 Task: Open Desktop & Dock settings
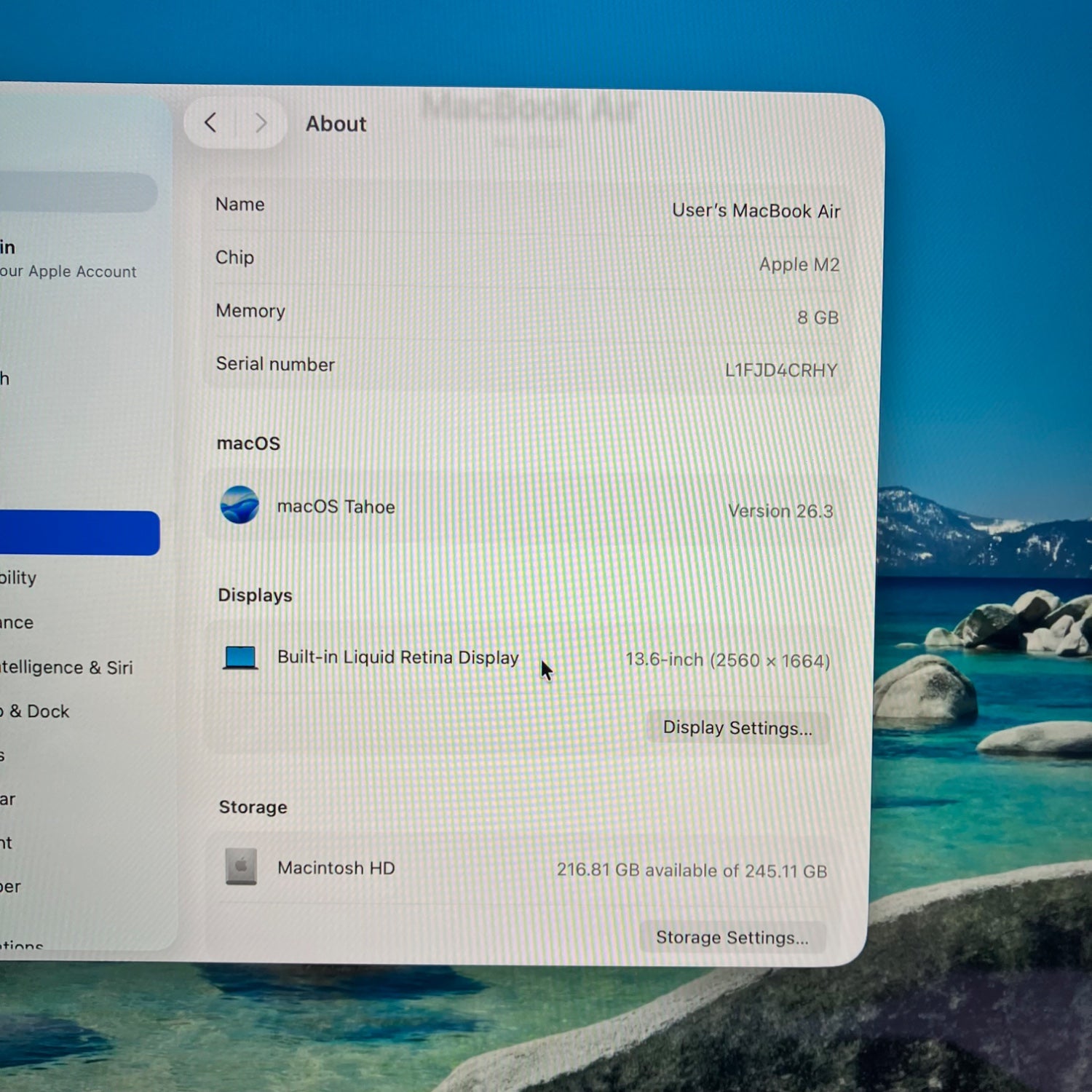click(x=35, y=711)
